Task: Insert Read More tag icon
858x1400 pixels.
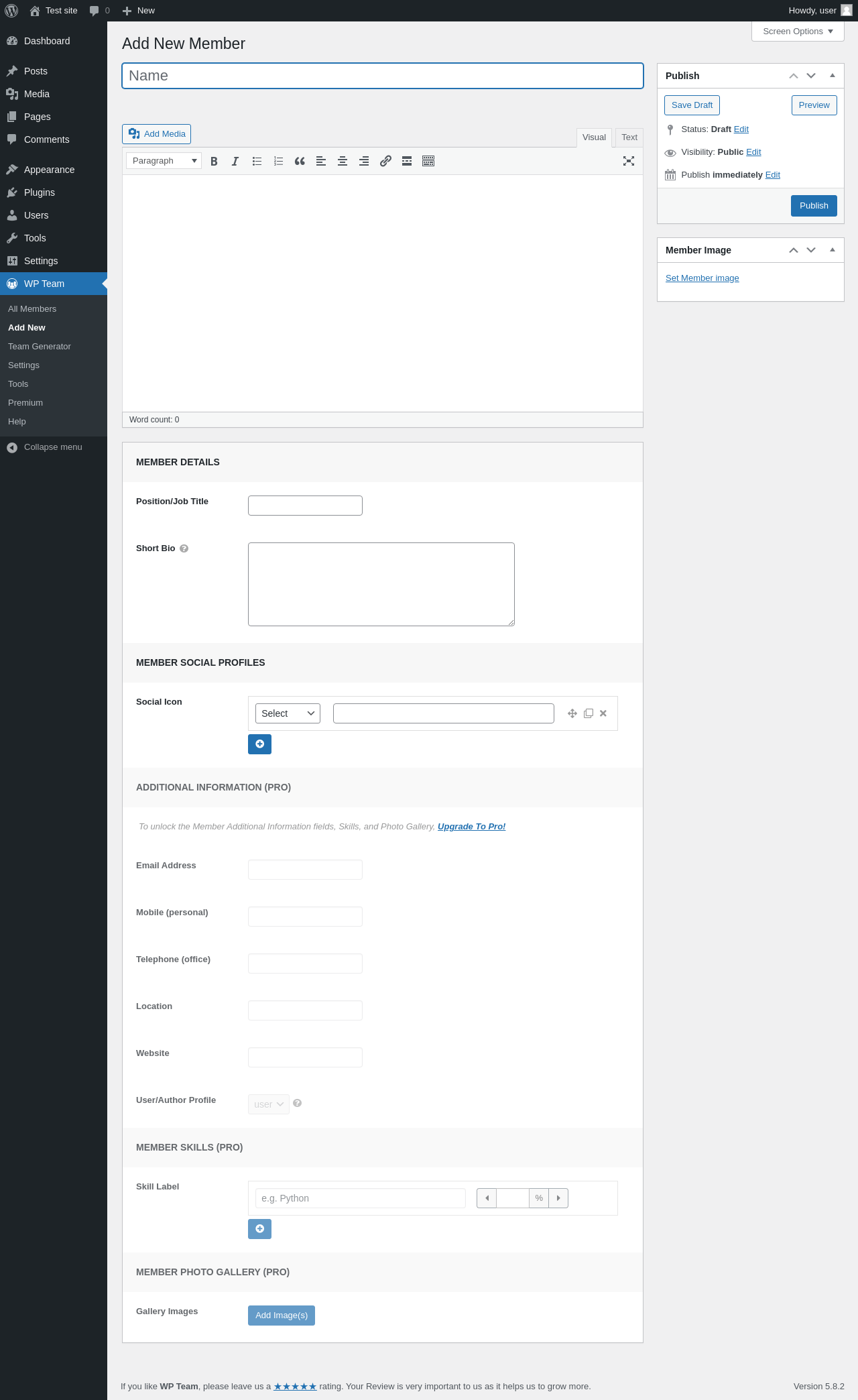Action: click(407, 161)
